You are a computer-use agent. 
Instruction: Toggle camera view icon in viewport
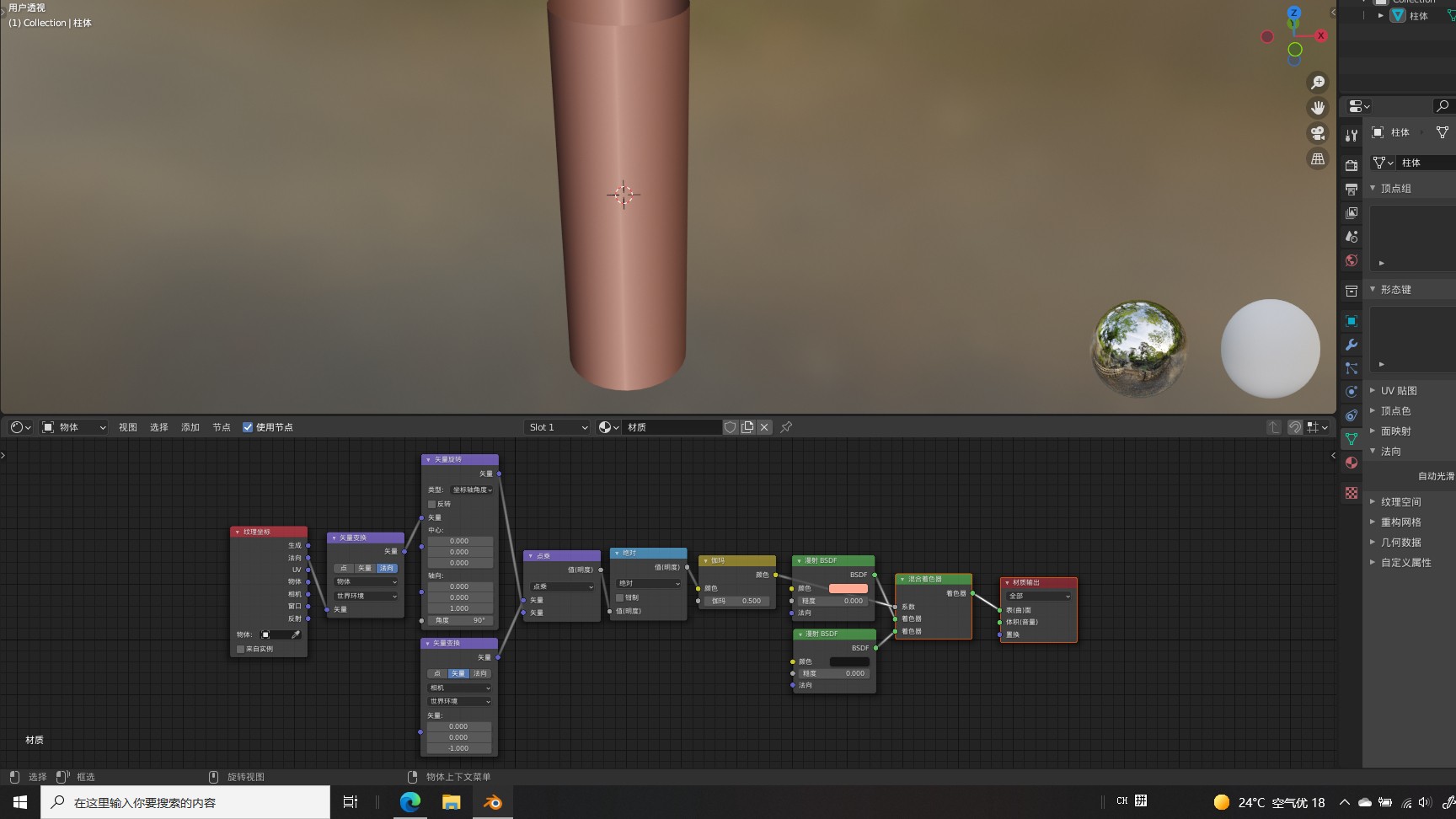click(1318, 133)
